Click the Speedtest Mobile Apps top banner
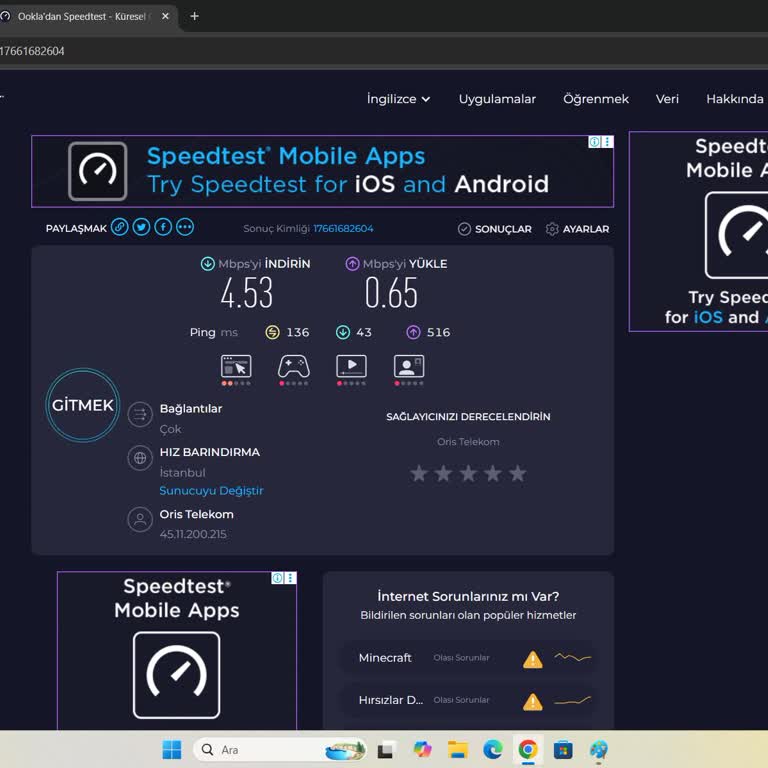The image size is (768, 768). click(322, 171)
